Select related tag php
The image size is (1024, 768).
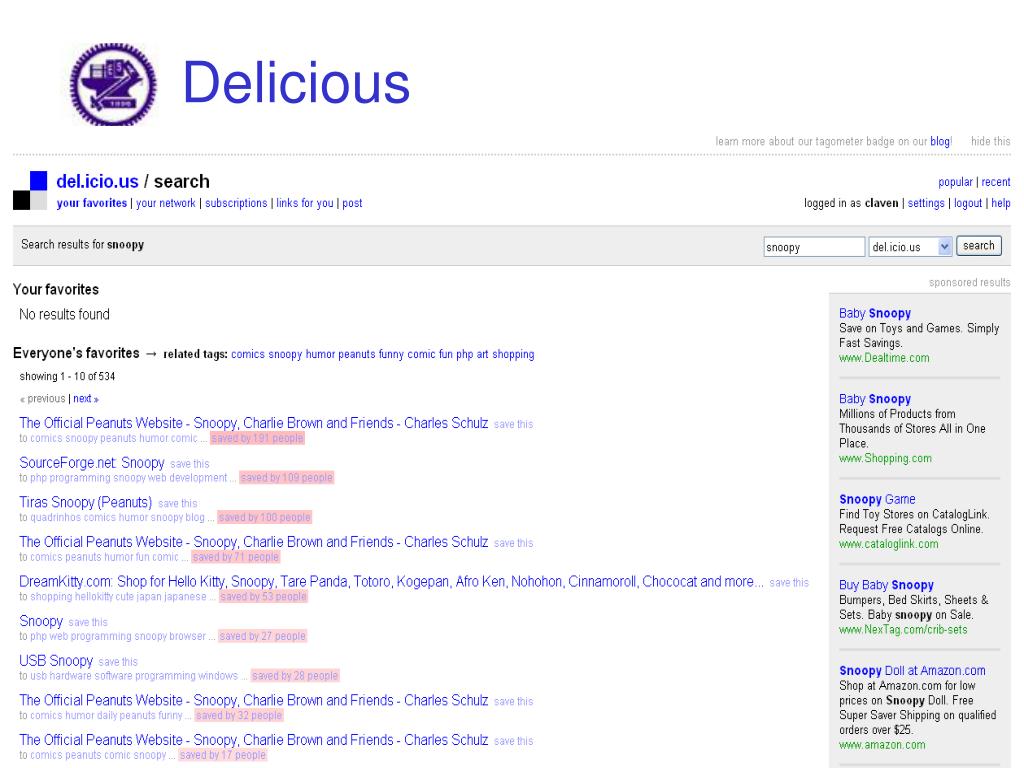(464, 354)
